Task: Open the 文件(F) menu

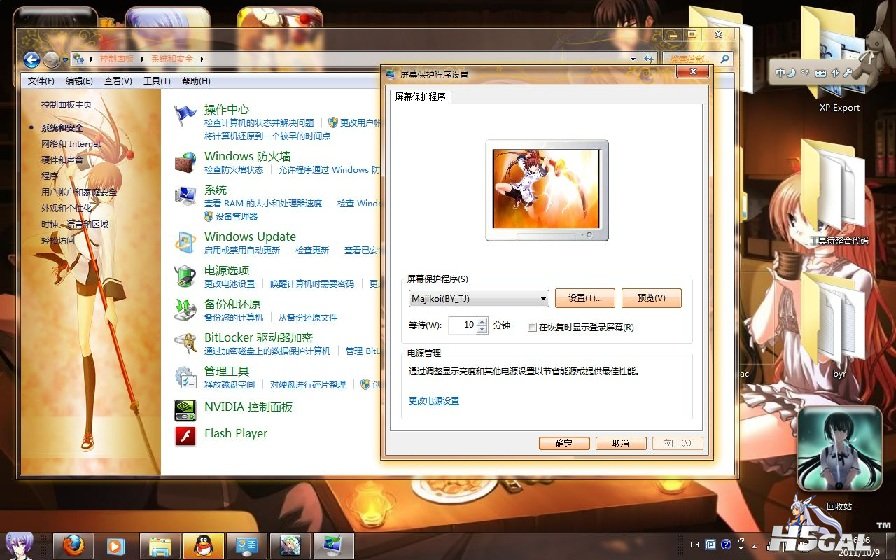Action: tap(41, 81)
